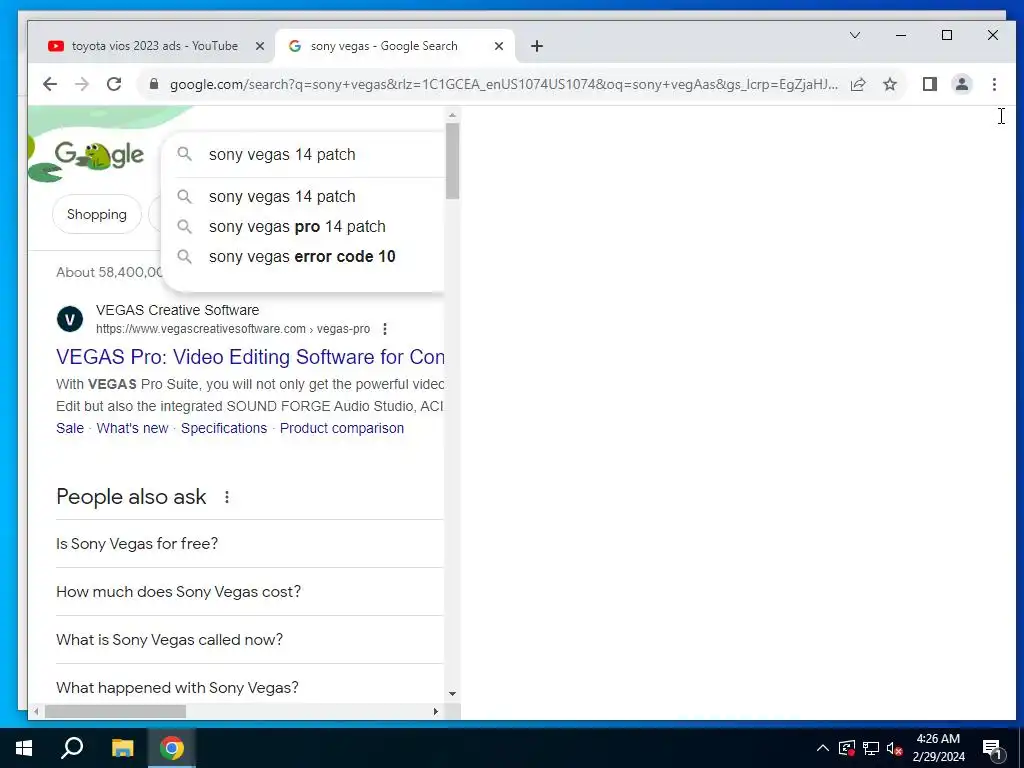Screen dimensions: 1024x768
Task: Open Windows taskbar search
Action: pyautogui.click(x=72, y=748)
